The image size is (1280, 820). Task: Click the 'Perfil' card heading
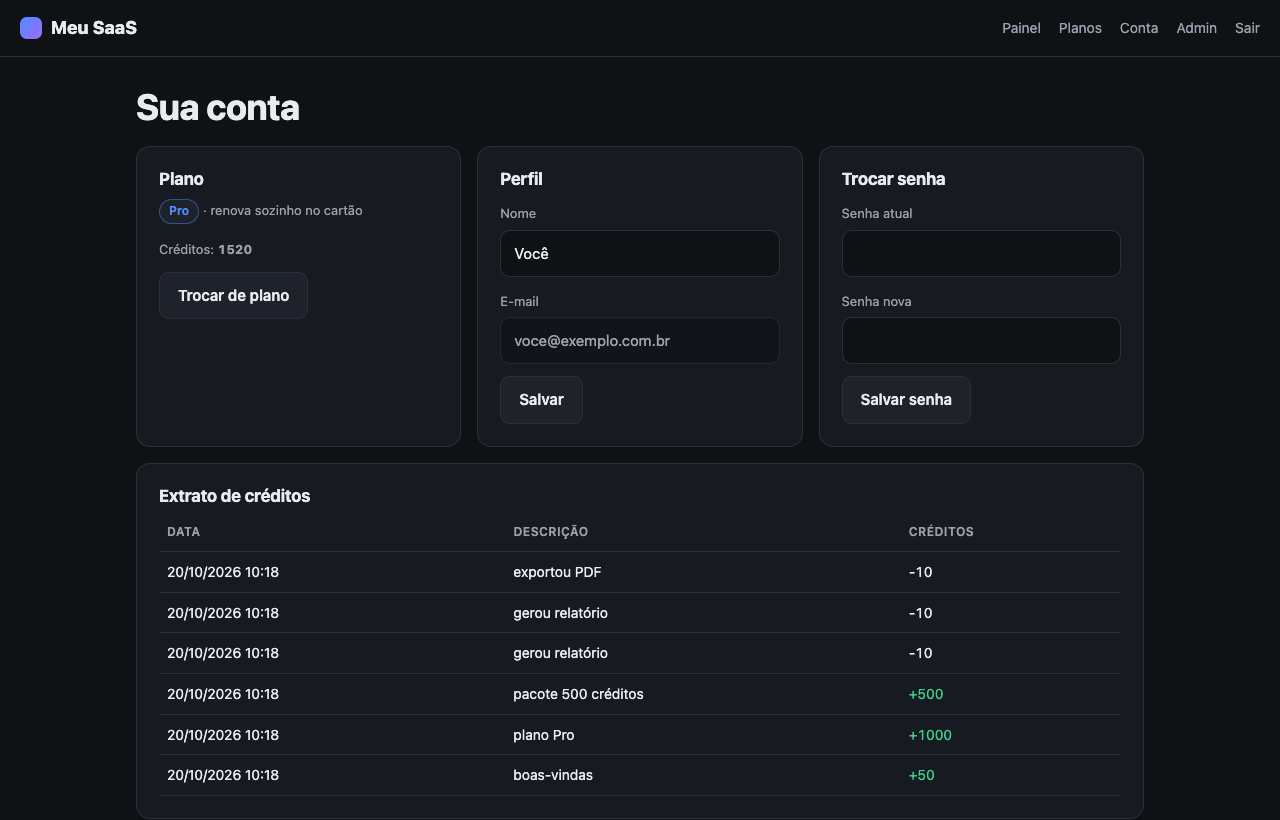[x=521, y=179]
